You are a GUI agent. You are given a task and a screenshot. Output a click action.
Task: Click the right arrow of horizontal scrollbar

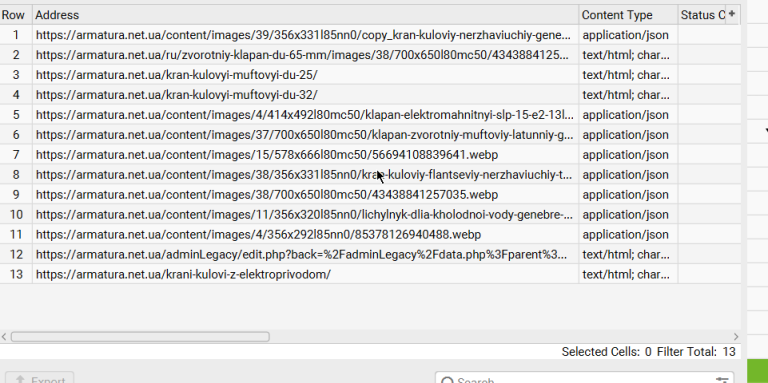pos(736,336)
